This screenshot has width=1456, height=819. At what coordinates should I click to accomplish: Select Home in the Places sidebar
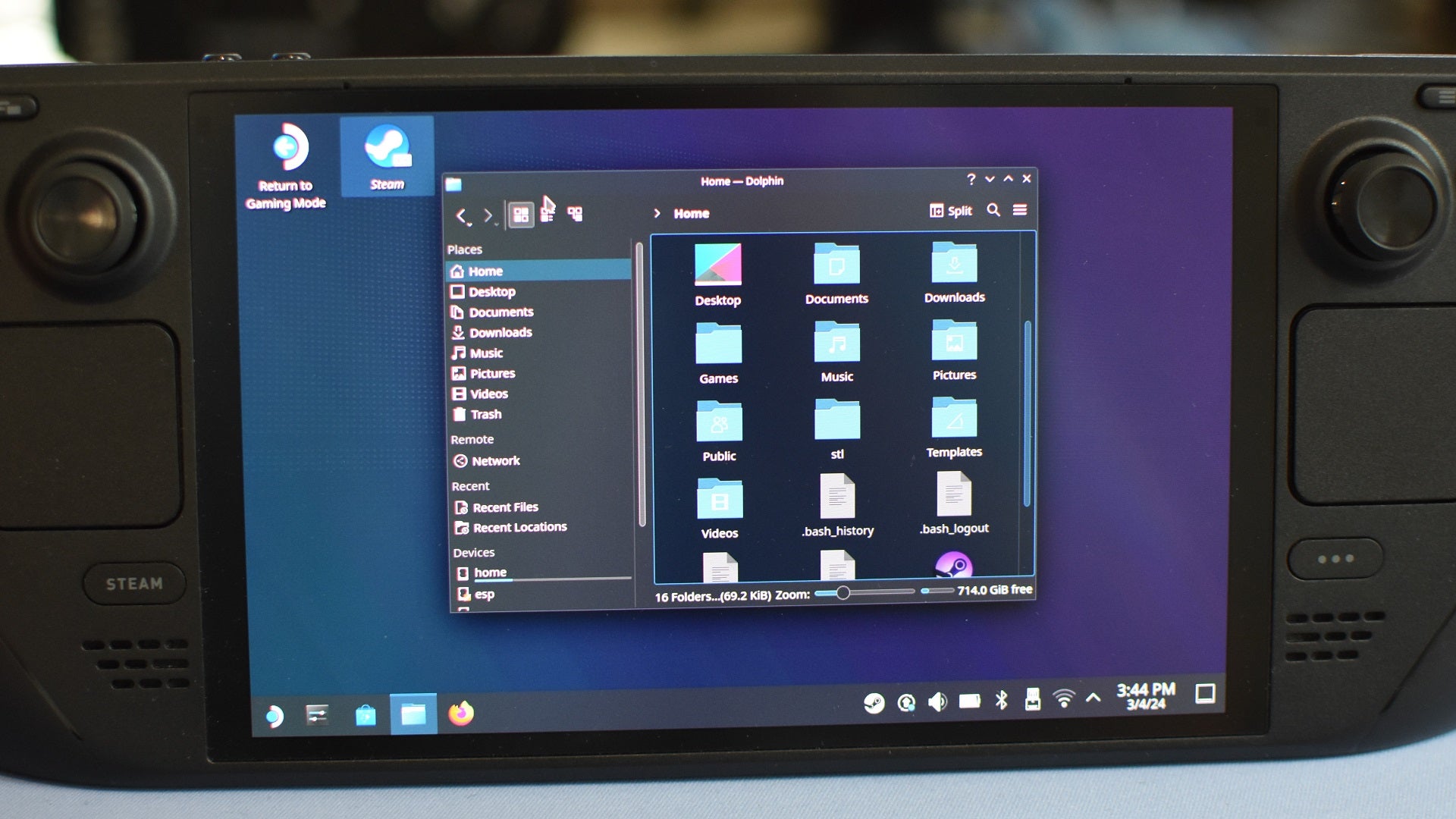[486, 271]
